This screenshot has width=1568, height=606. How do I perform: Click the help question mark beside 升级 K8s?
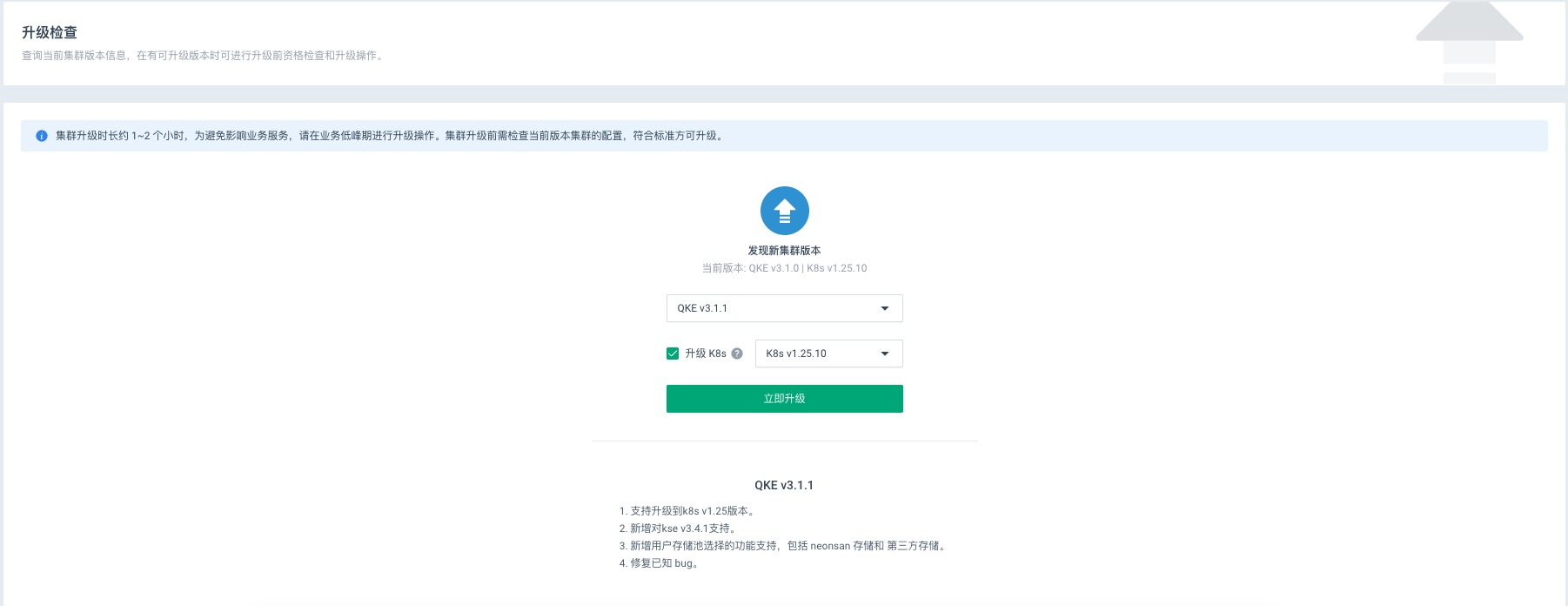[x=737, y=353]
